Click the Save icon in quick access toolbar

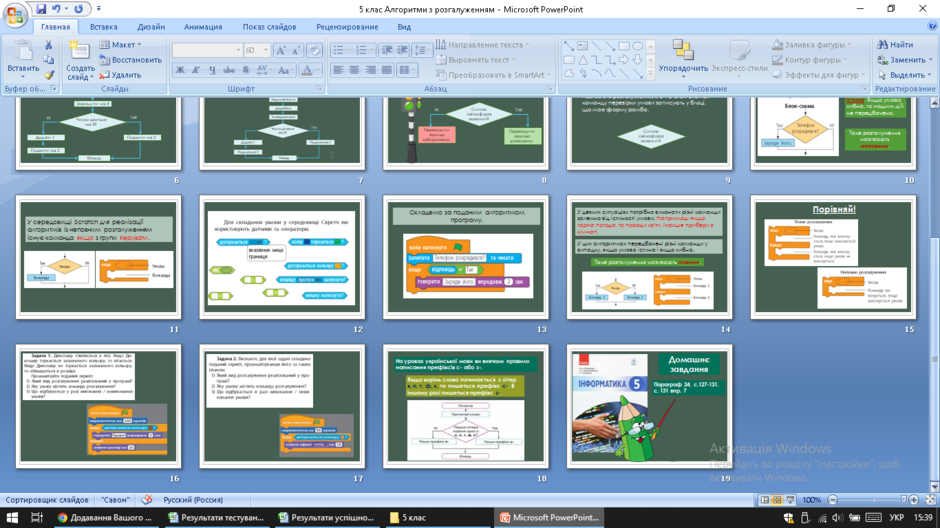point(41,9)
